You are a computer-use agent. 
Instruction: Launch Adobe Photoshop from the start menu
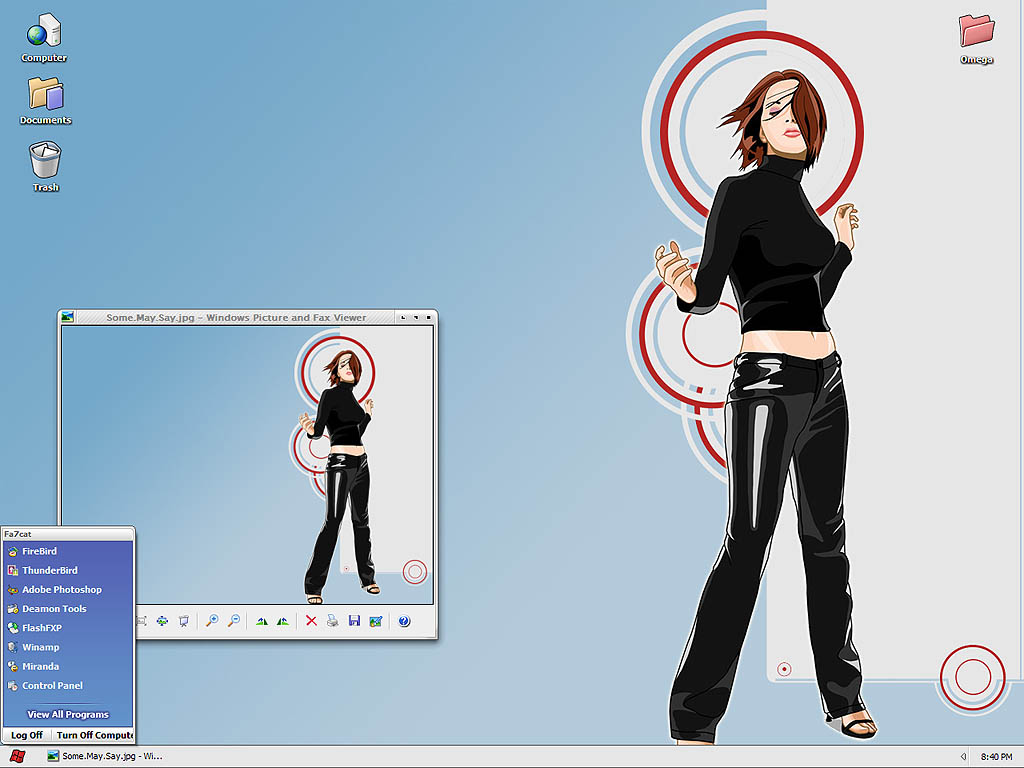click(61, 590)
